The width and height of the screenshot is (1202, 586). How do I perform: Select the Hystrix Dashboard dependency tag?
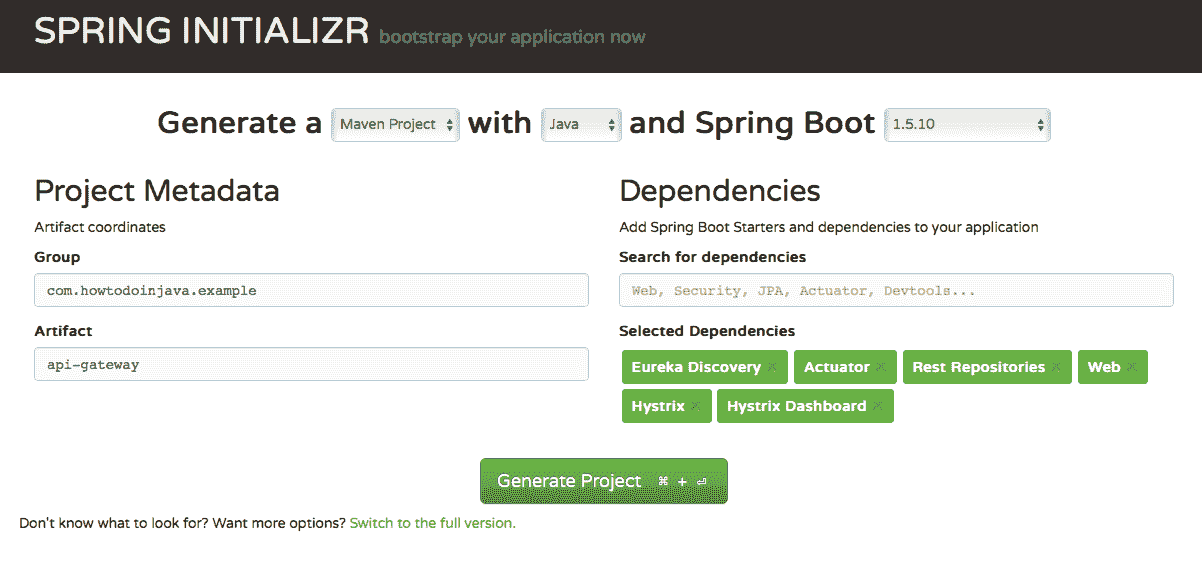point(805,406)
